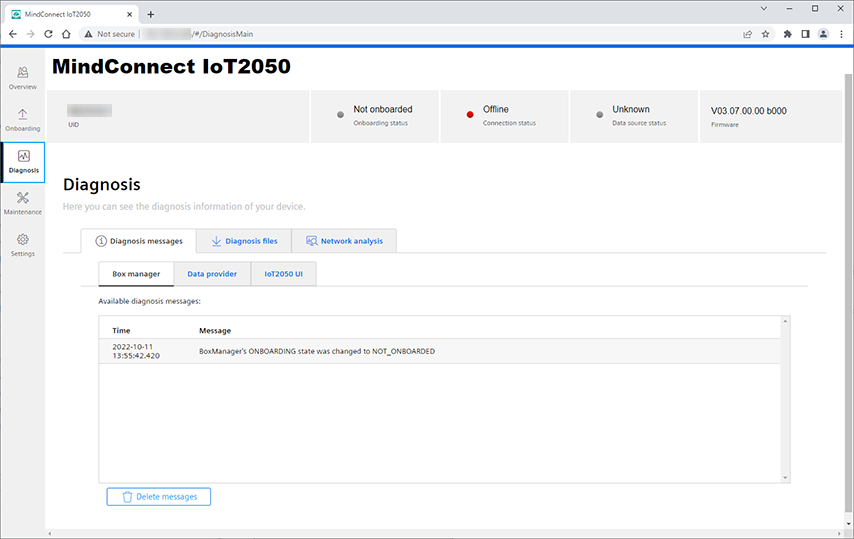Open the Network analysis tab

[344, 241]
